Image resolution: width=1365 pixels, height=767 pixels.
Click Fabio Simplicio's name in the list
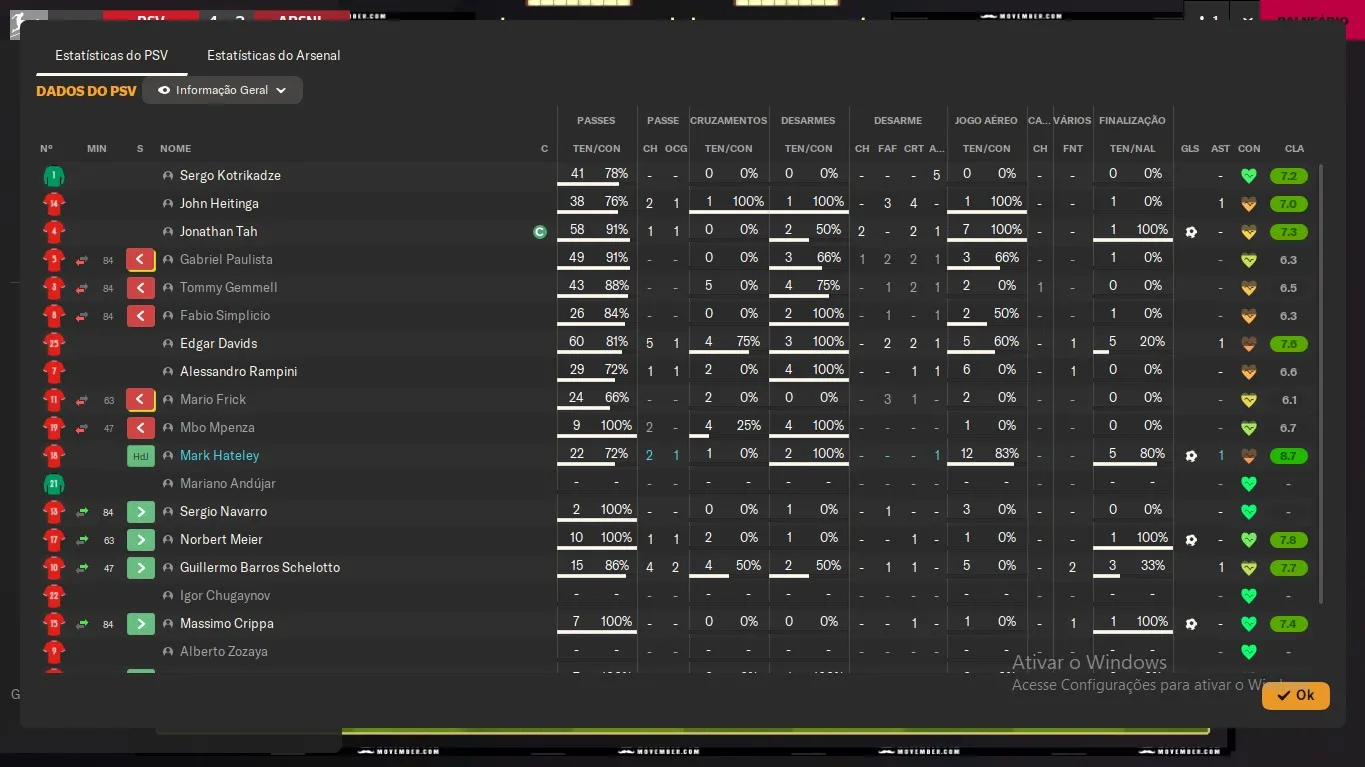coord(225,316)
